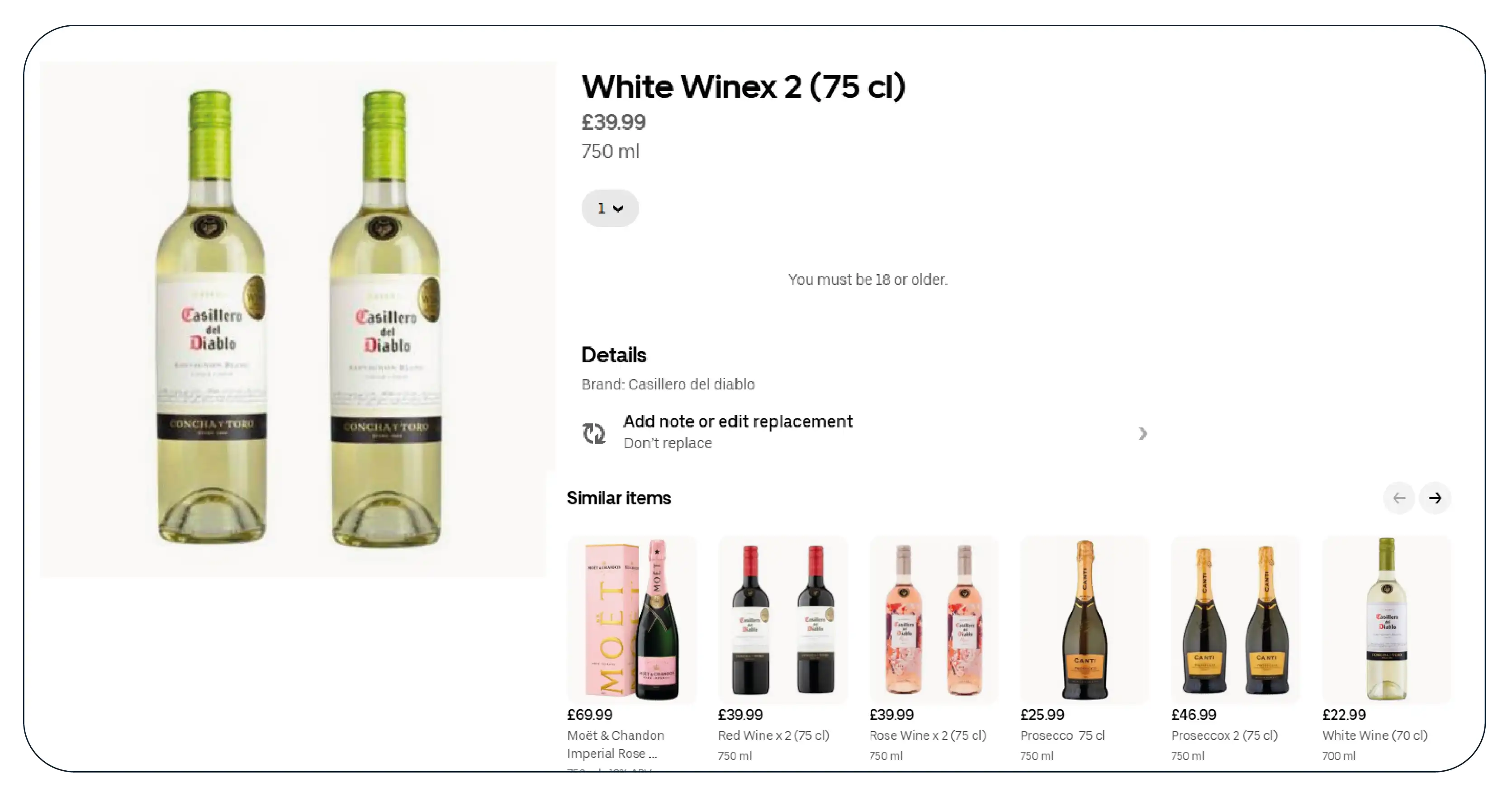
Task: Open the Moët & Chandon Imperial Rose thumbnail
Action: point(631,619)
